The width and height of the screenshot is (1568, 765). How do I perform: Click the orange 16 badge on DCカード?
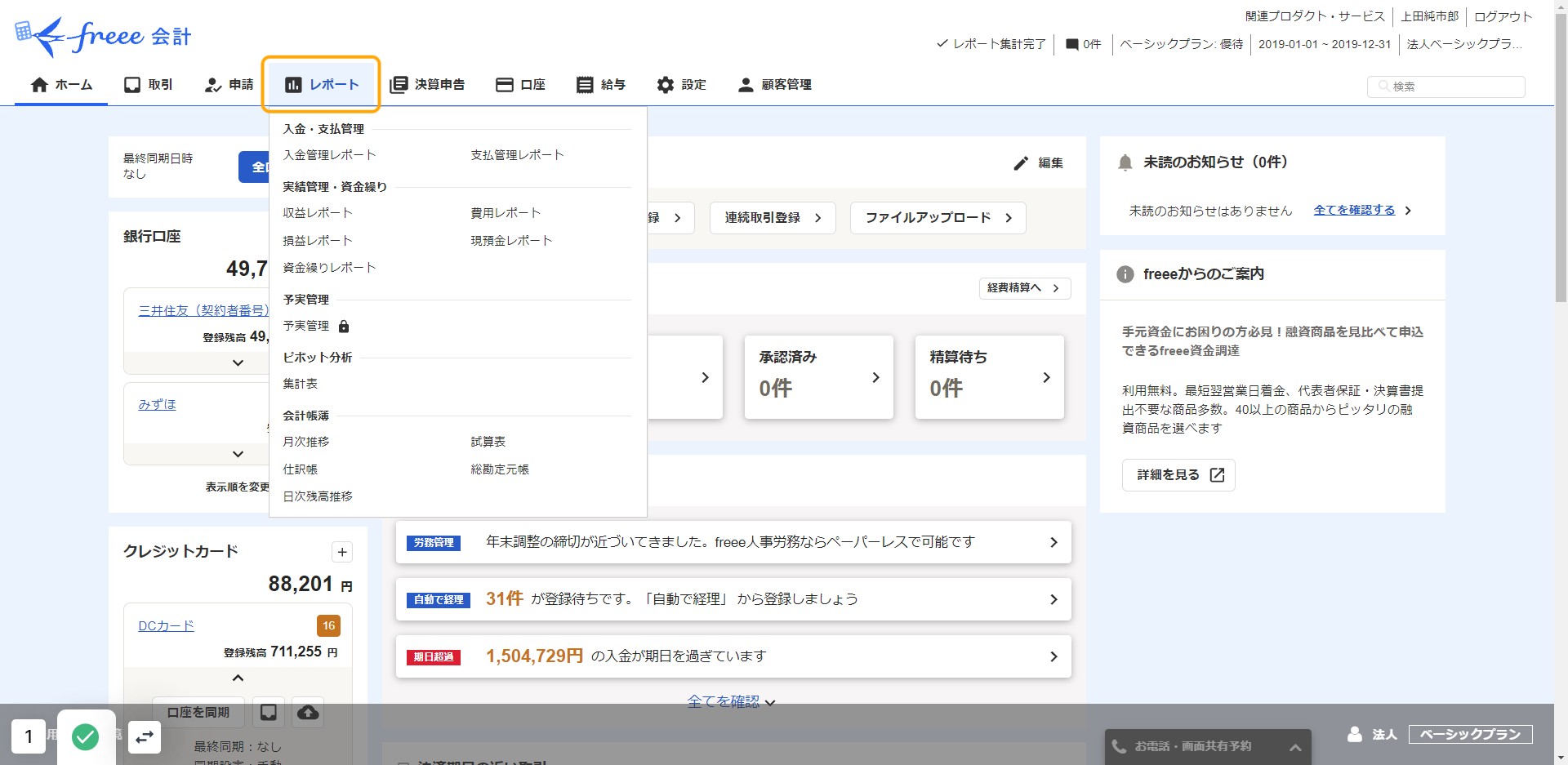[328, 626]
